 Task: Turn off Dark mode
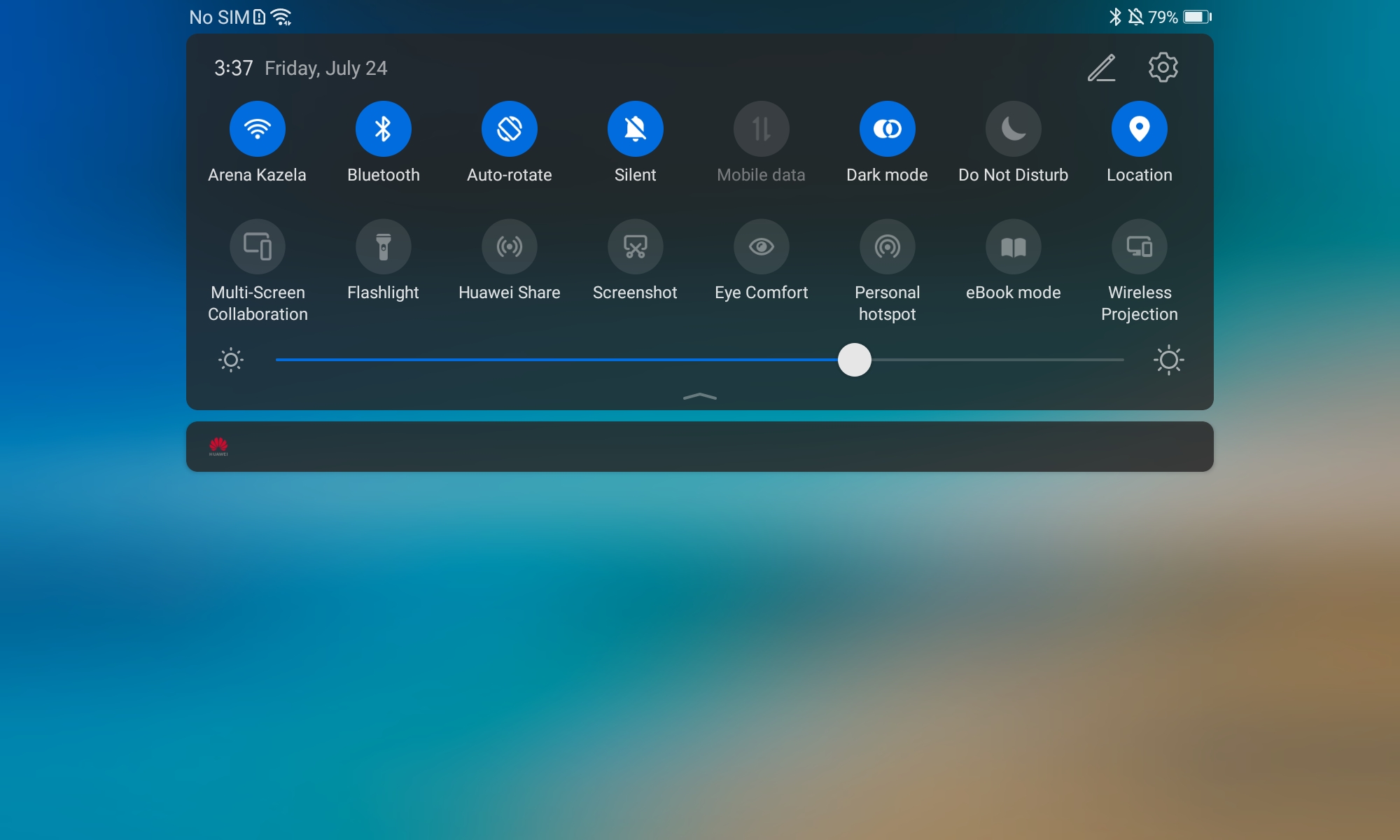coord(887,129)
